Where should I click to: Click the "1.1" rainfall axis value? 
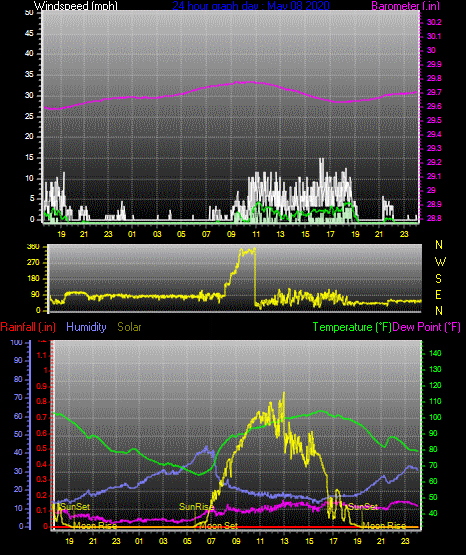(x=42, y=355)
